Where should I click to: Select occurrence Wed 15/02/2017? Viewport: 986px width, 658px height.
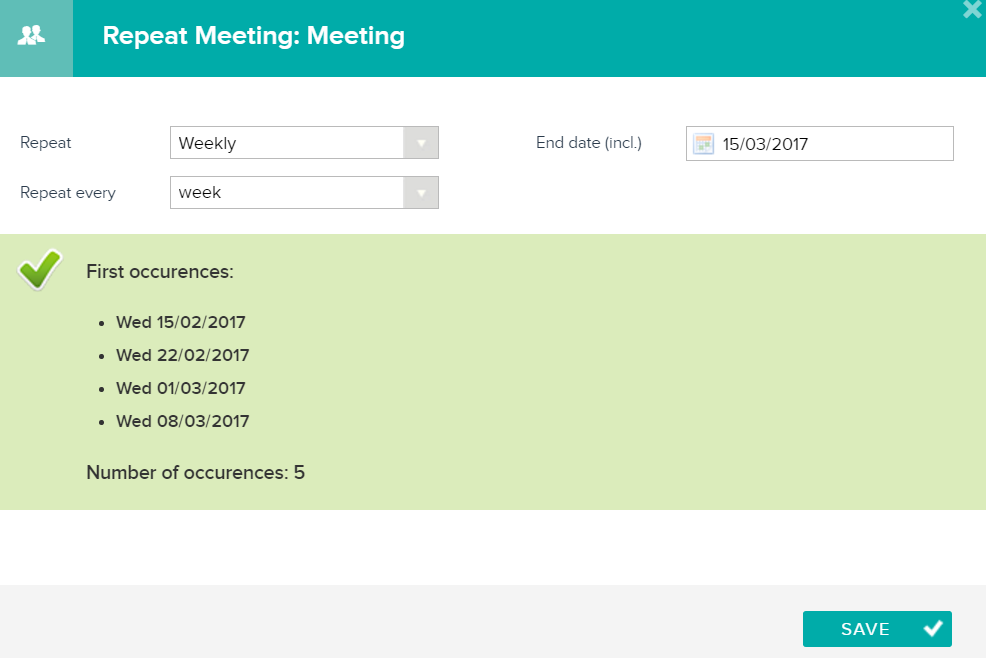click(180, 322)
